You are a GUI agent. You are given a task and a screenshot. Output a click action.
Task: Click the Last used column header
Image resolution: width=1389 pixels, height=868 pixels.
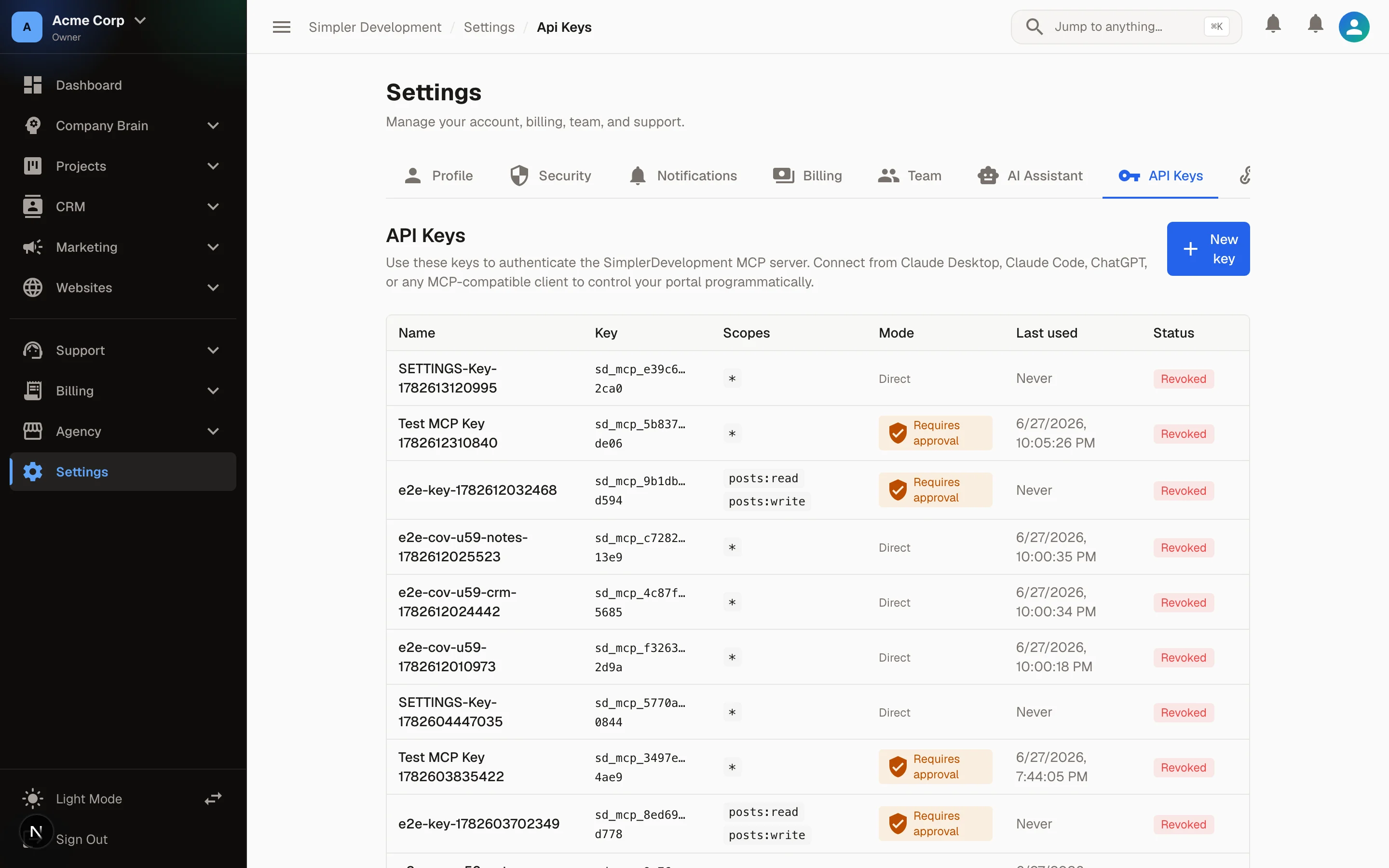point(1047,333)
